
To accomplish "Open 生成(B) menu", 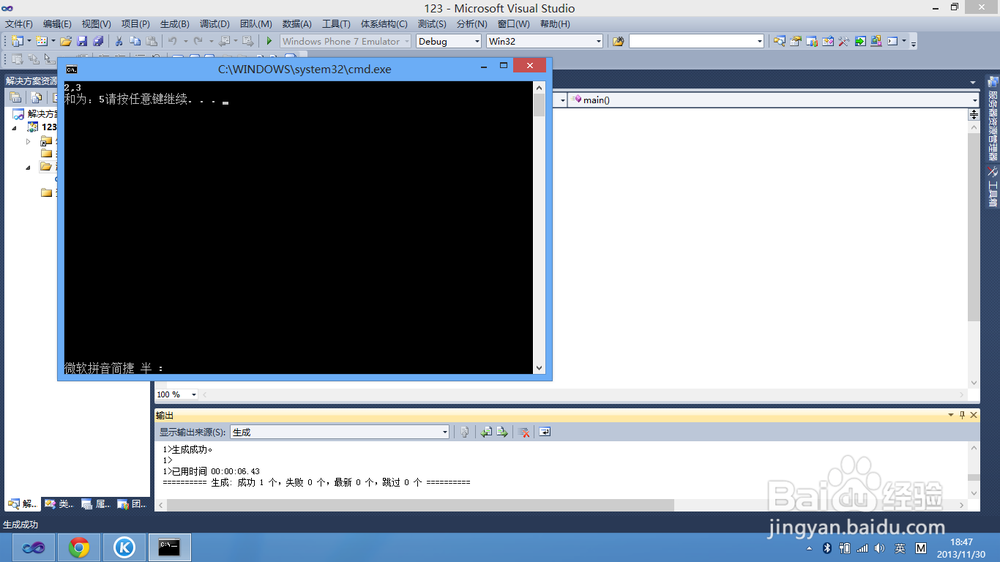I will (175, 24).
